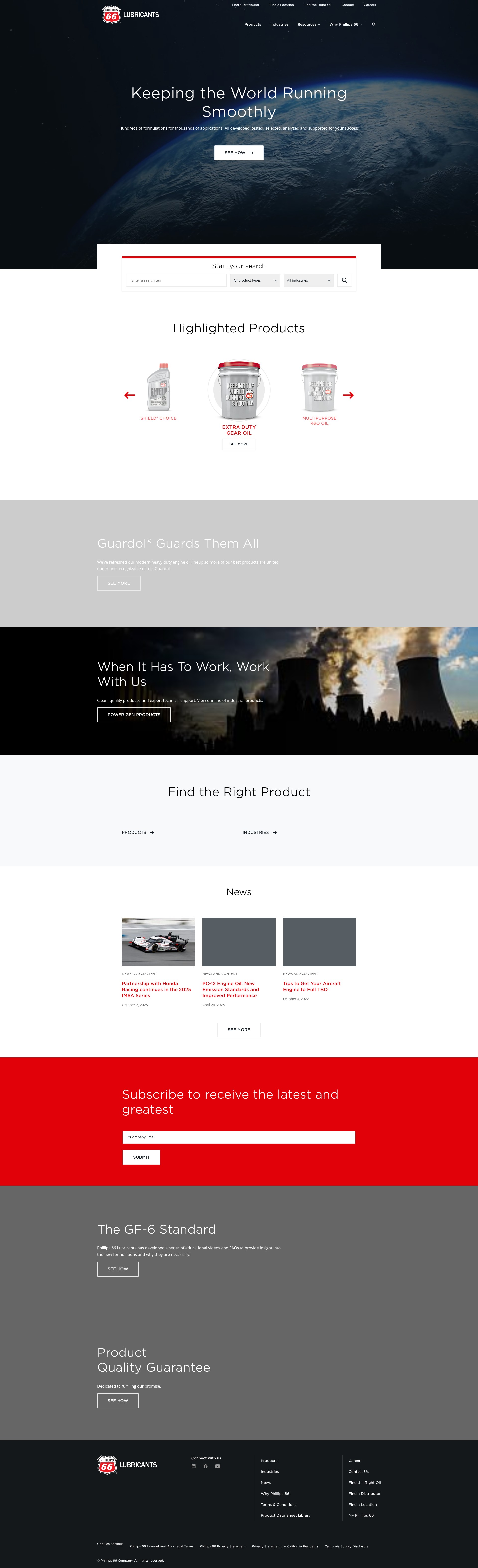The image size is (478, 1568).
Task: Open the Industries nav item
Action: coord(280,24)
